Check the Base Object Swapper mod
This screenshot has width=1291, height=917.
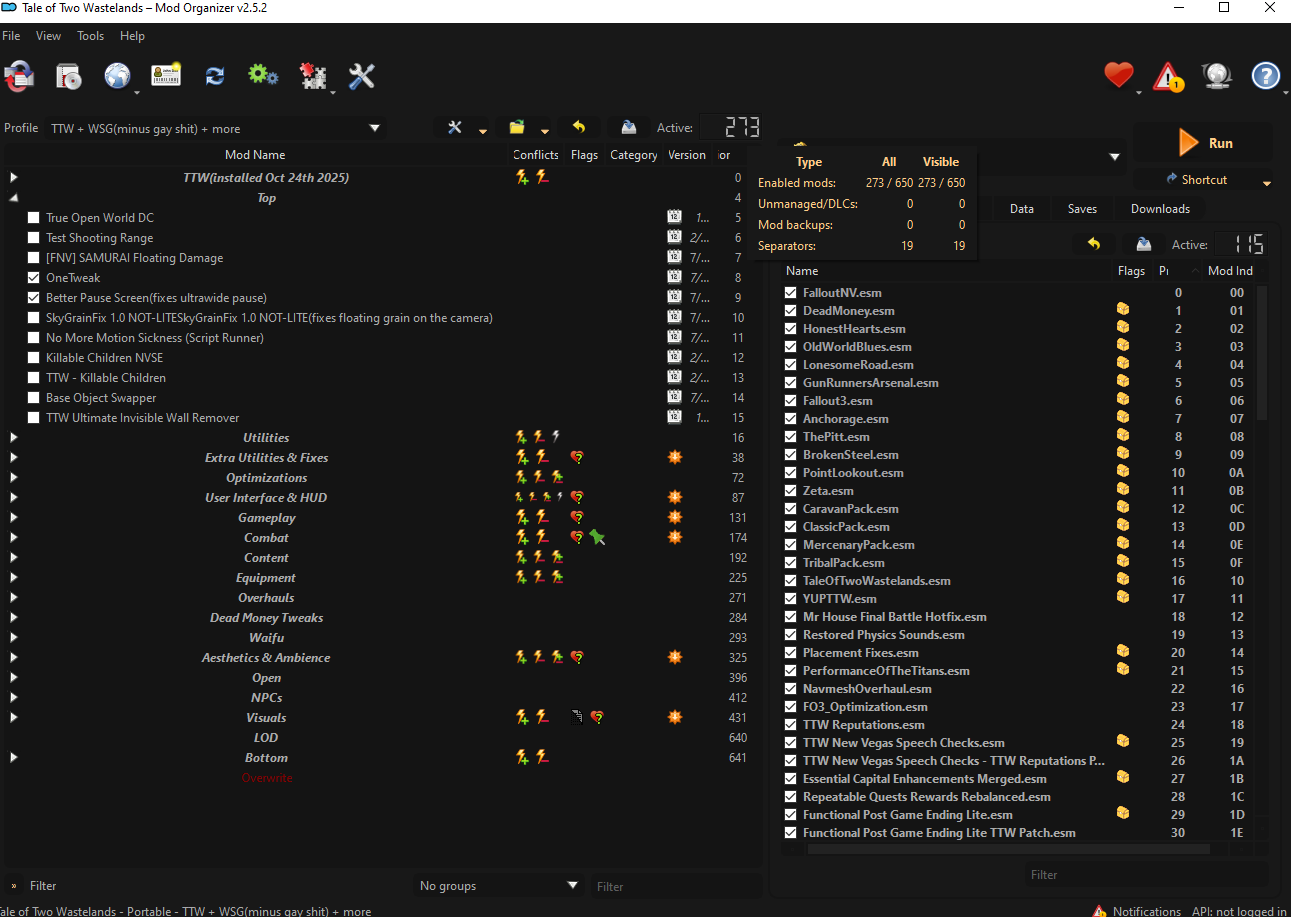point(34,398)
